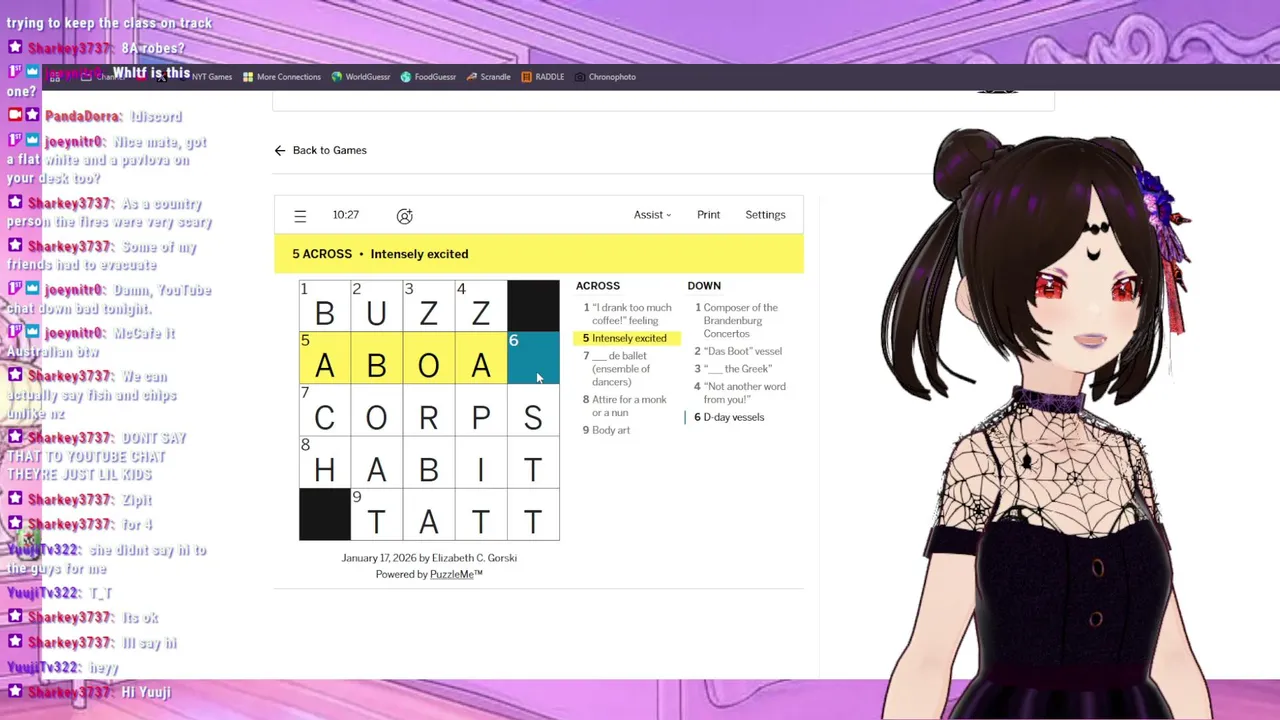Viewport: 1280px width, 720px height.
Task: Select down clue 1 Brandenburg Concertos composer
Action: coord(741,320)
